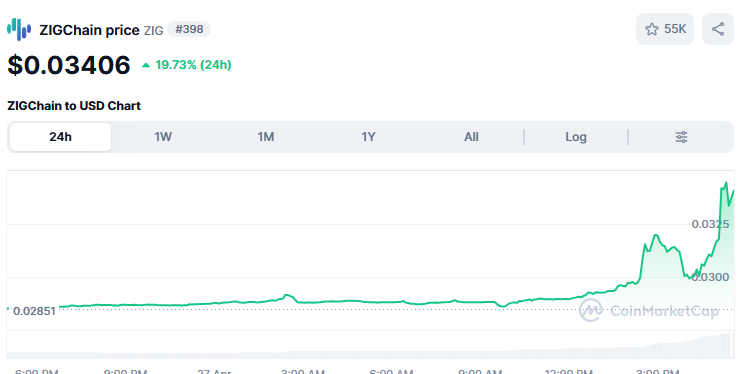Viewport: 751px width, 374px height.
Task: Click the #398 rank badge
Action: [189, 29]
